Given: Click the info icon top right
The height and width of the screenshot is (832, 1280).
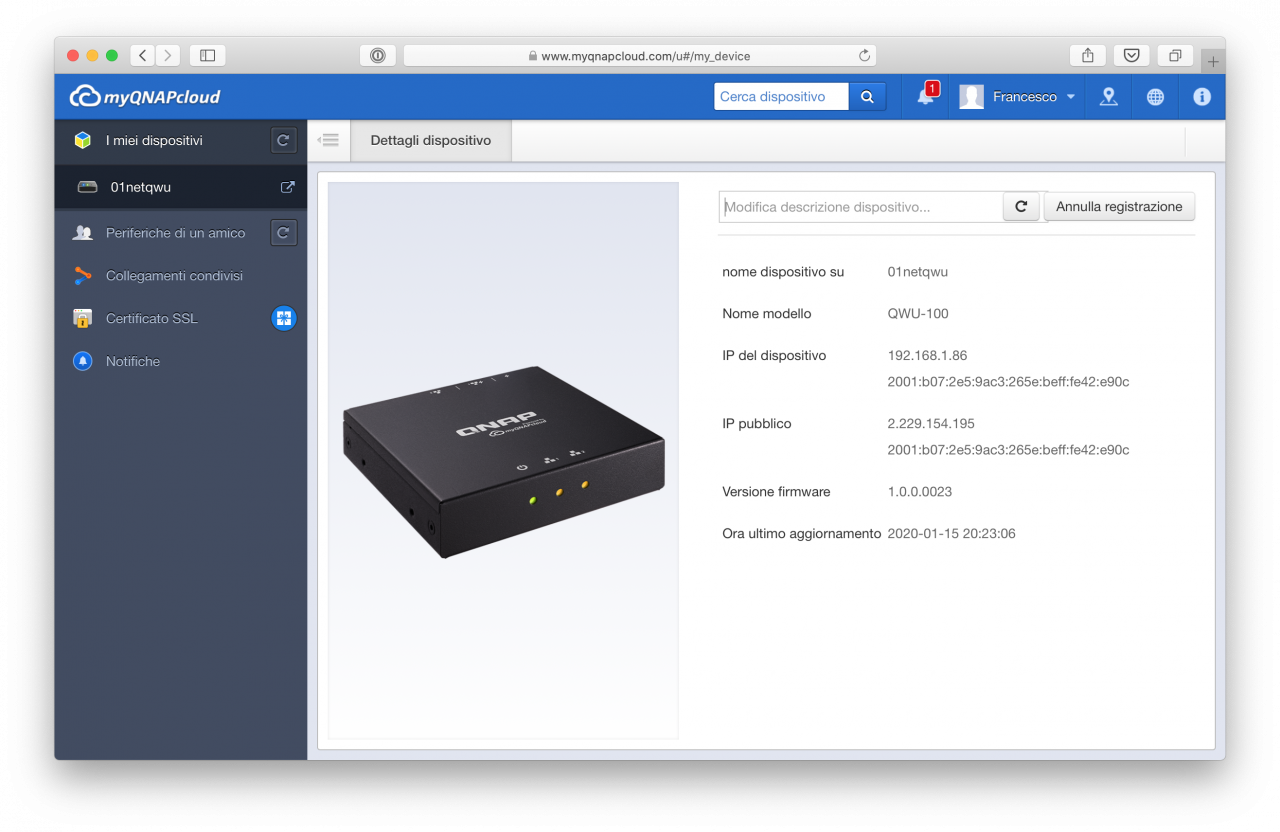Looking at the screenshot, I should click(x=1201, y=97).
